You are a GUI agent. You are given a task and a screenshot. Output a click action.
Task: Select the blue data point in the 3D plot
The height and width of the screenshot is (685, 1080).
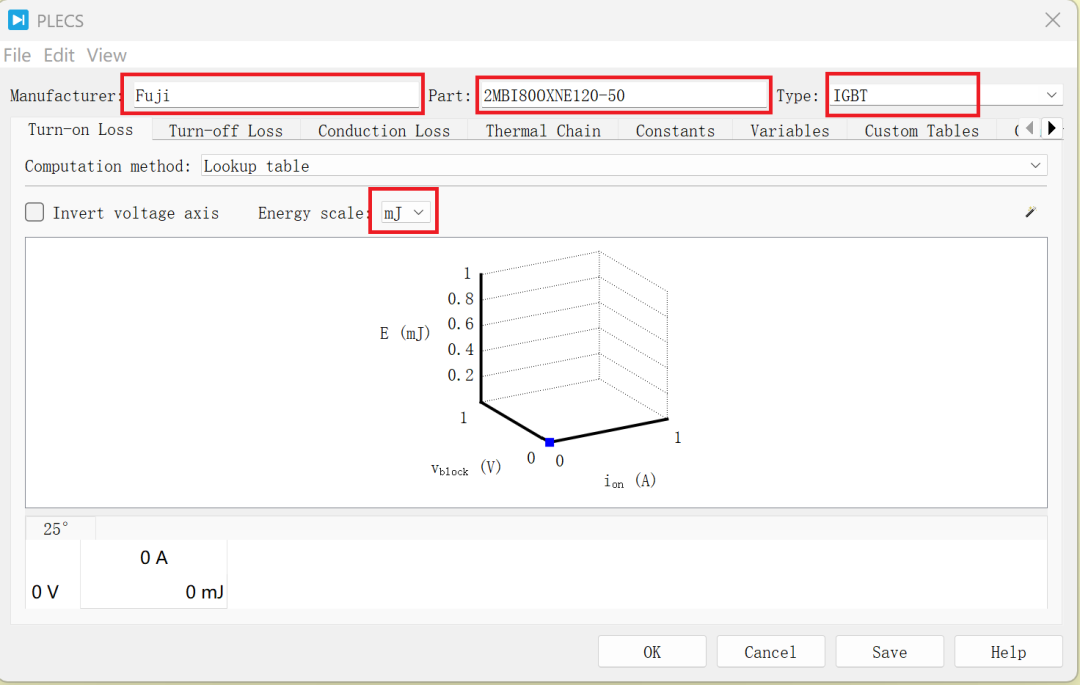[x=550, y=442]
